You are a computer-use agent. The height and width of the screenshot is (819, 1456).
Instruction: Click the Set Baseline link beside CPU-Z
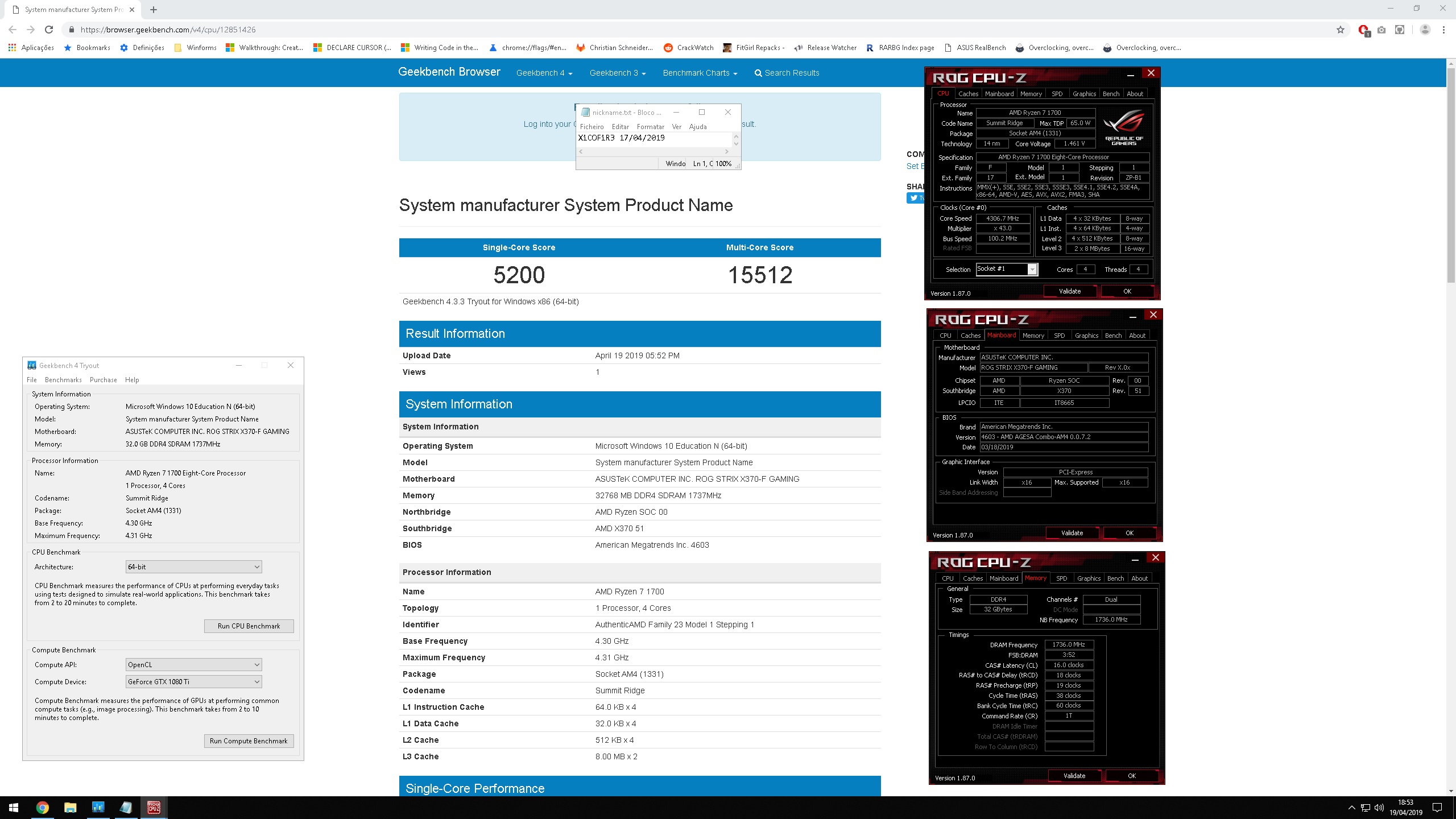coord(915,167)
